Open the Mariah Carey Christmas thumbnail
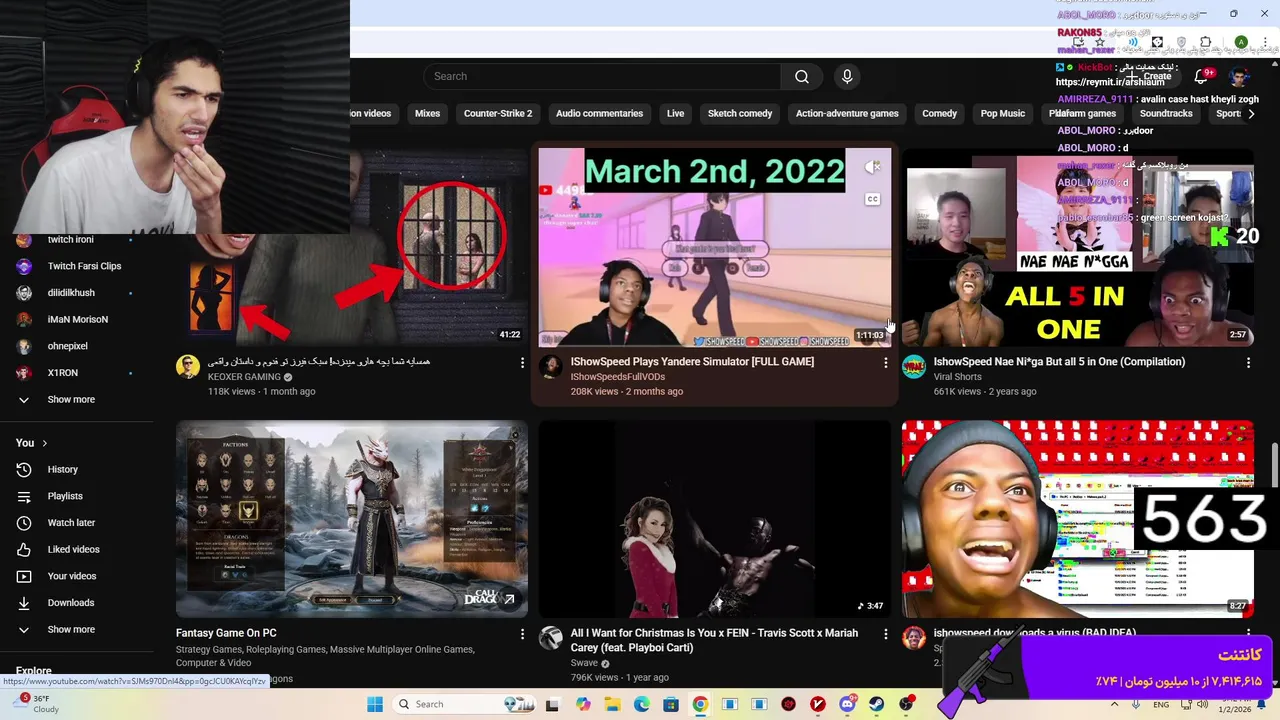 point(715,519)
